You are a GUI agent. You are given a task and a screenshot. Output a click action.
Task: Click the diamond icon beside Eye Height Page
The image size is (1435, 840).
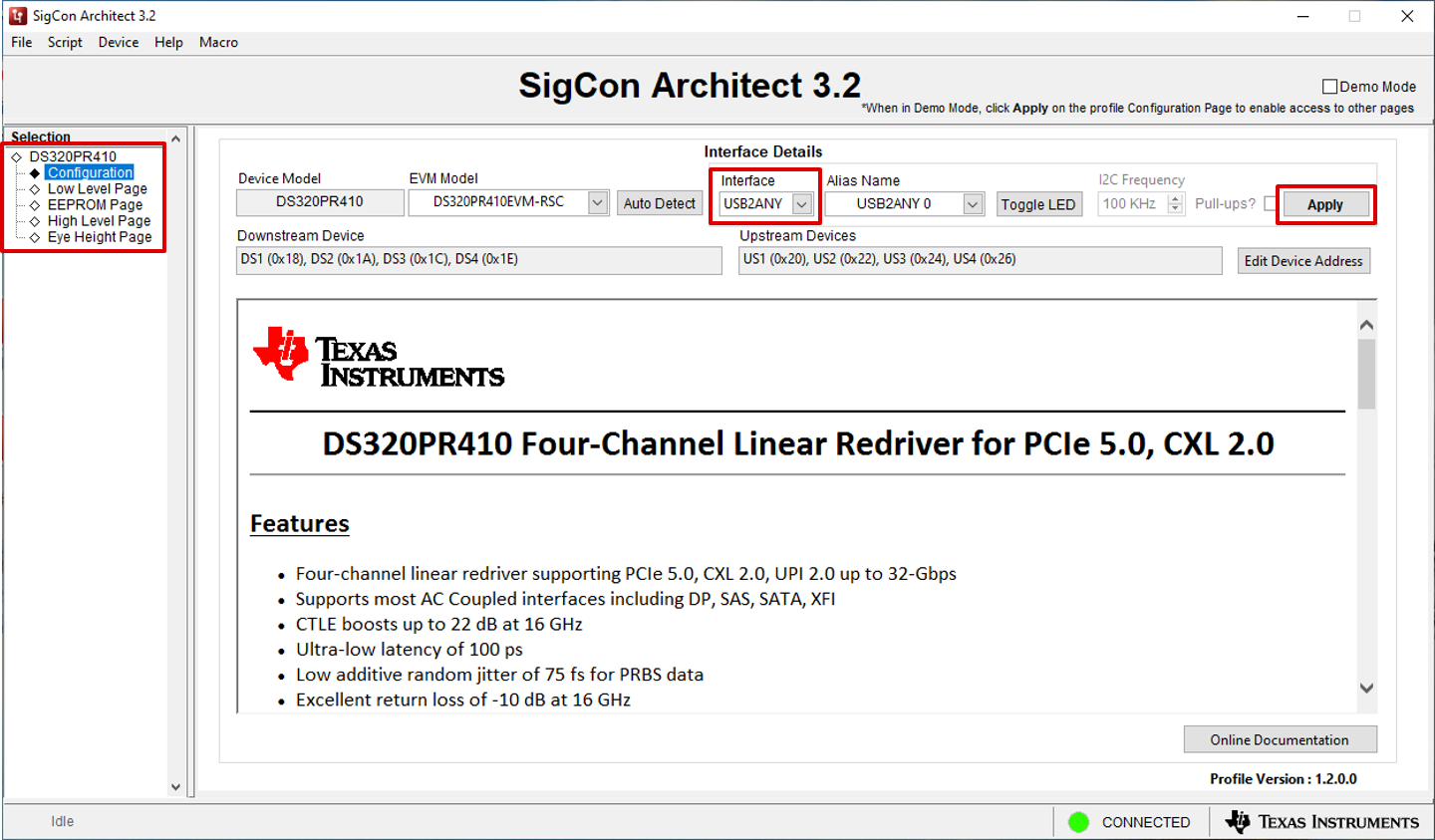click(x=35, y=238)
